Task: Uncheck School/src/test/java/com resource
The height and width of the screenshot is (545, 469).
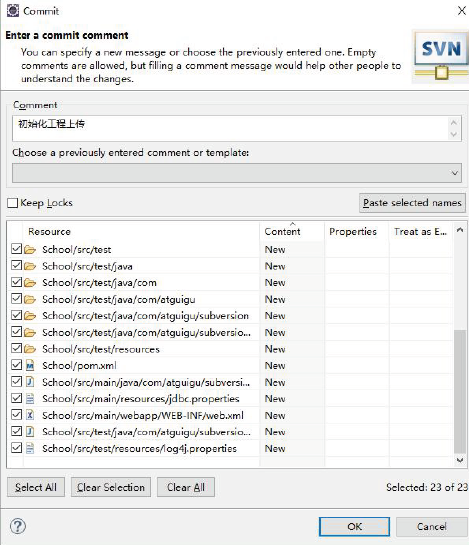Action: pos(16,282)
